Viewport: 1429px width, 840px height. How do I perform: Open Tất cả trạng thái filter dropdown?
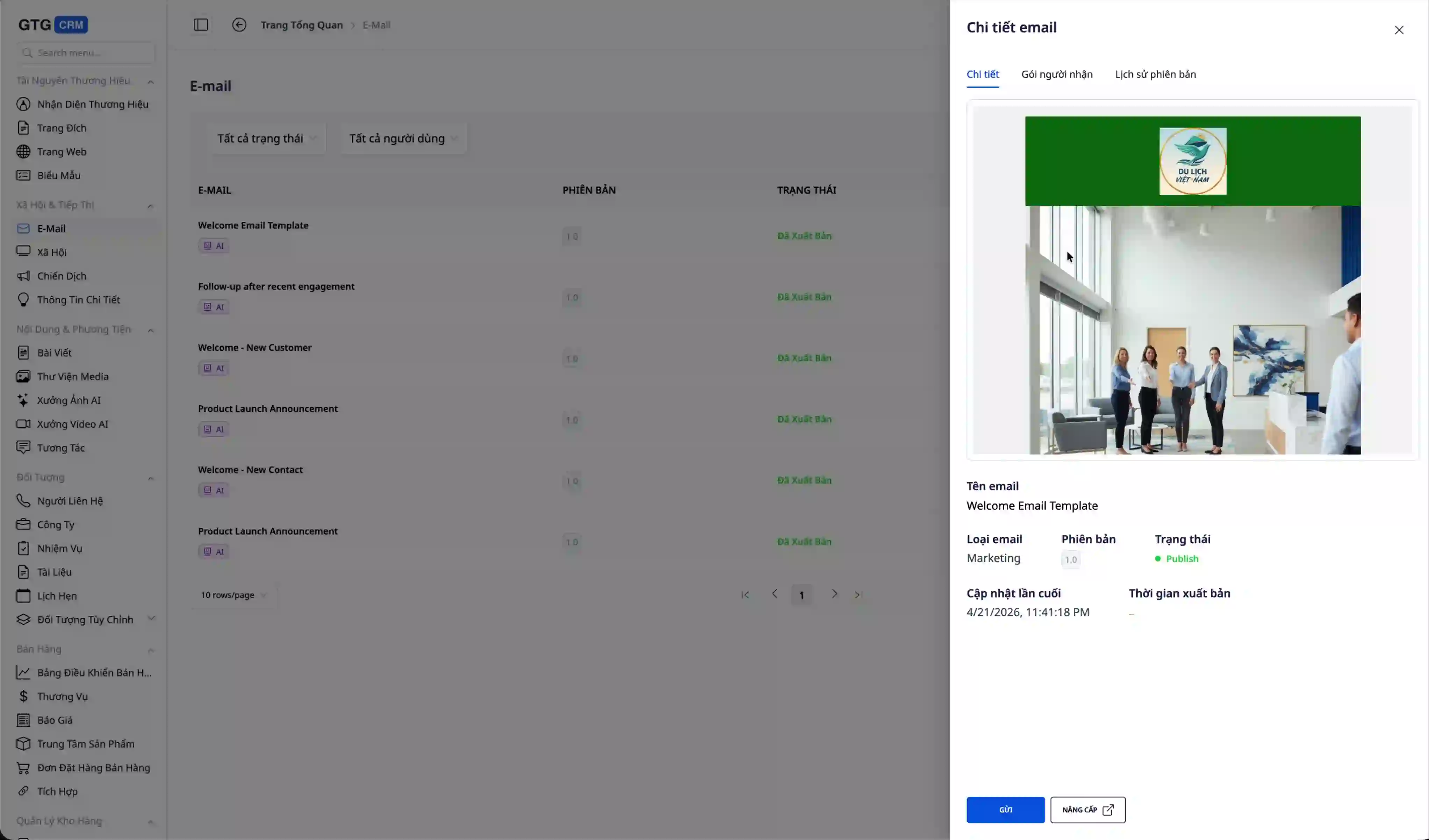tap(266, 138)
